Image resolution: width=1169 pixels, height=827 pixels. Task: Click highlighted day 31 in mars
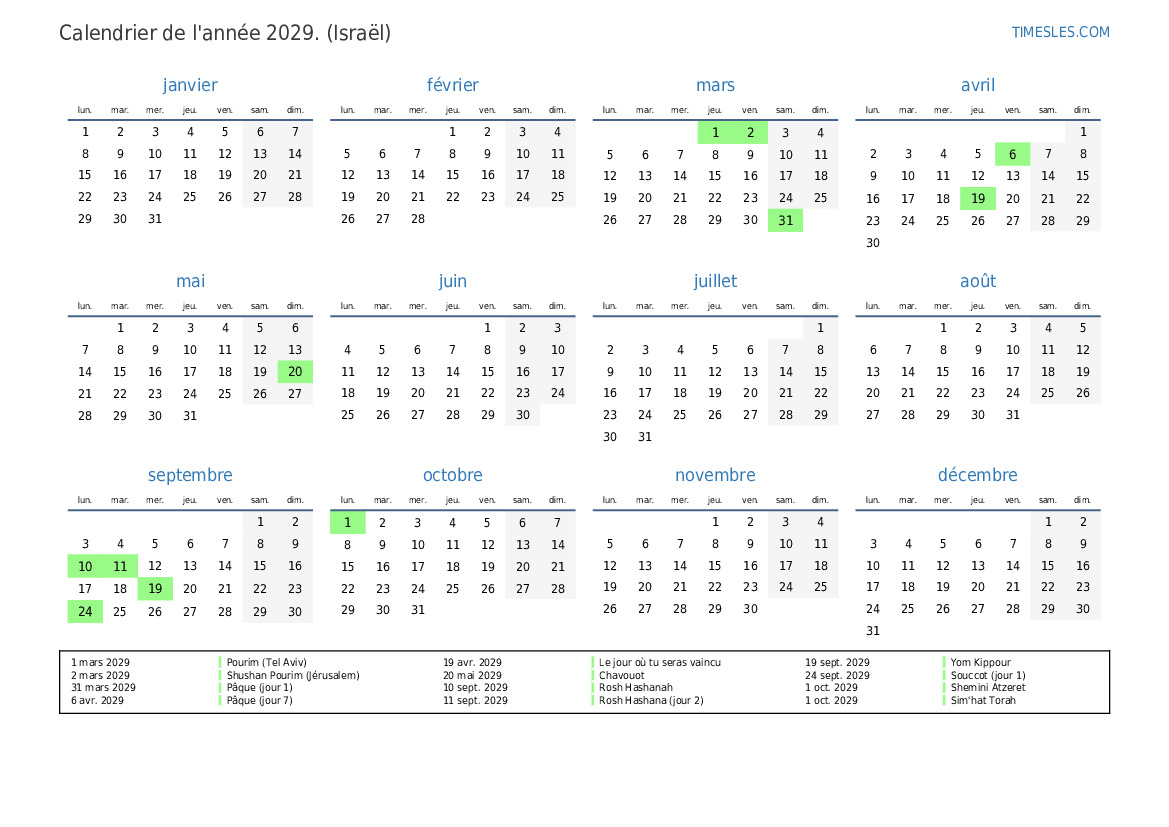[x=785, y=221]
